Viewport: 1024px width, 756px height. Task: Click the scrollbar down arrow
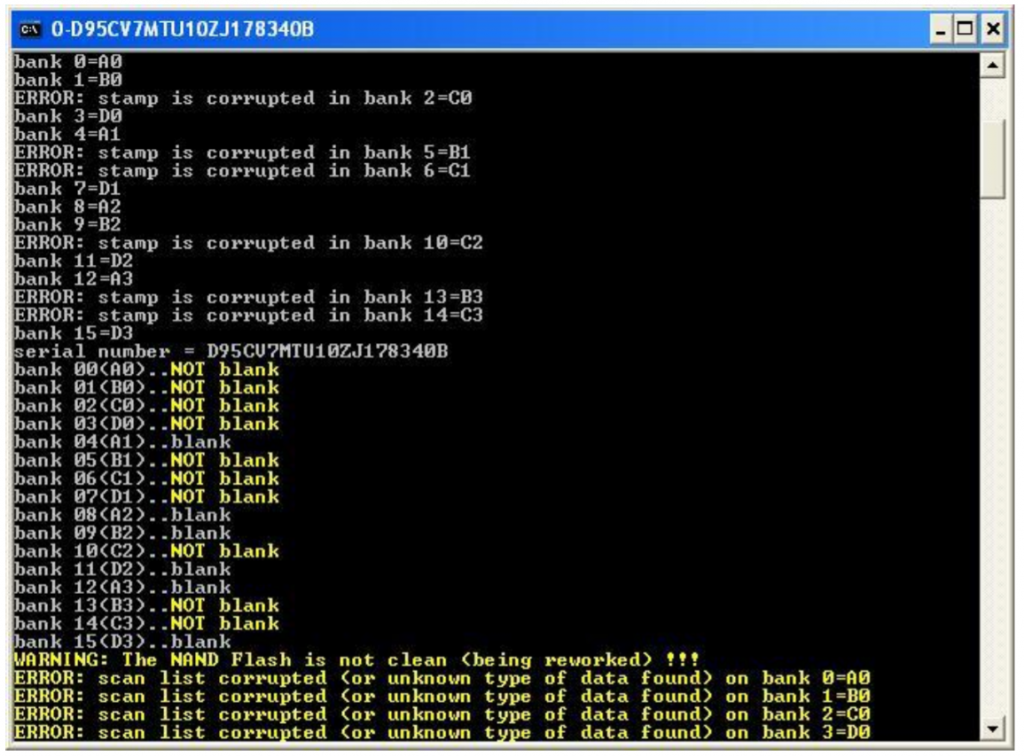(993, 729)
